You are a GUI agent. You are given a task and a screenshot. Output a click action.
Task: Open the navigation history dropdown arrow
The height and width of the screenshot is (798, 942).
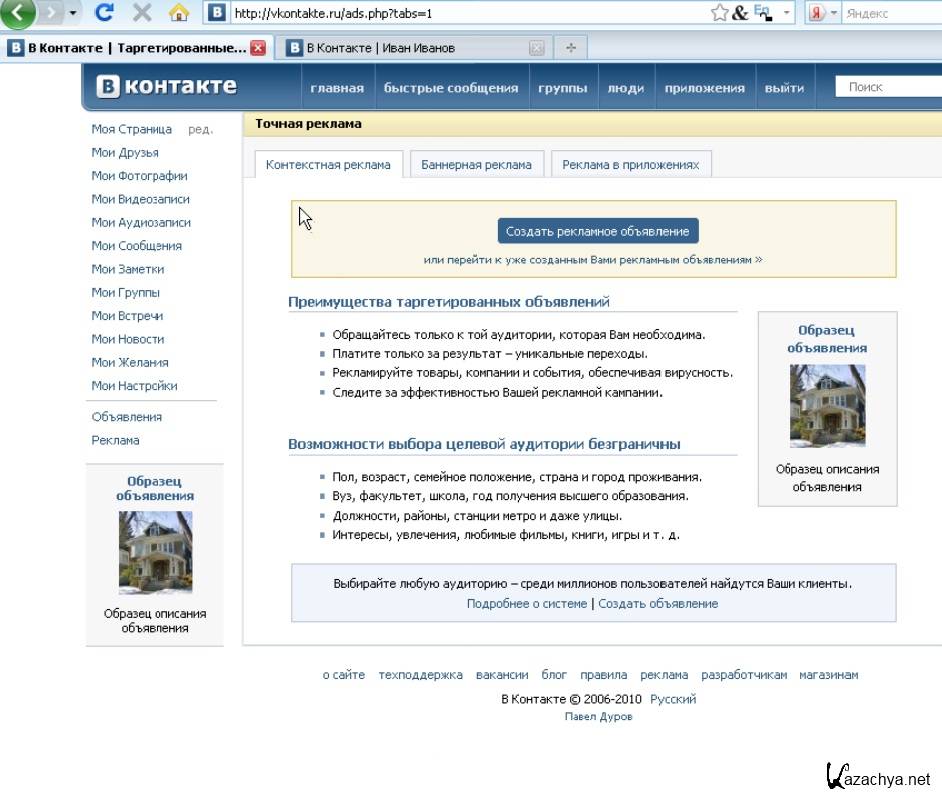tap(73, 14)
